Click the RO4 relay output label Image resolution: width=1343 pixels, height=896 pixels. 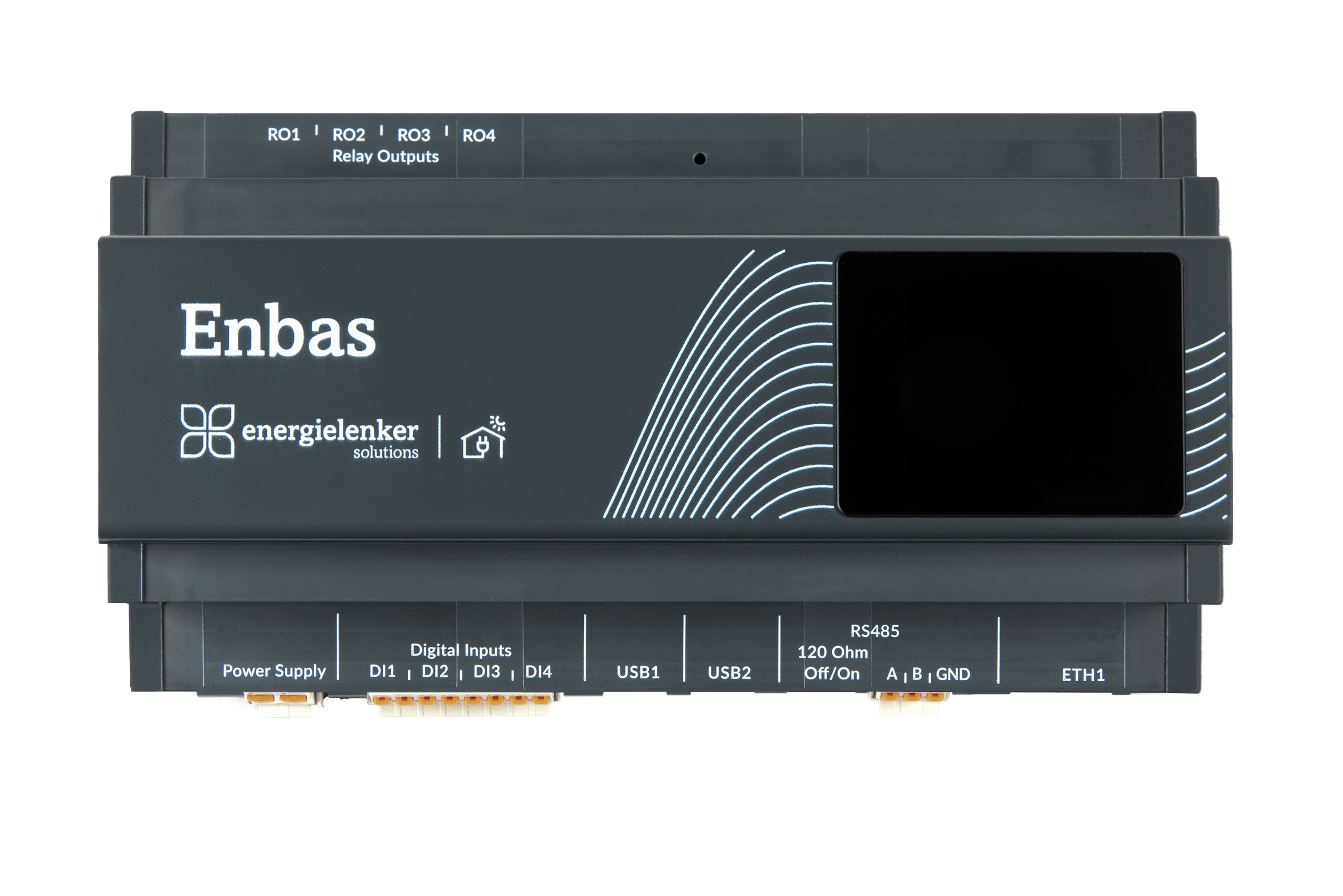click(479, 136)
